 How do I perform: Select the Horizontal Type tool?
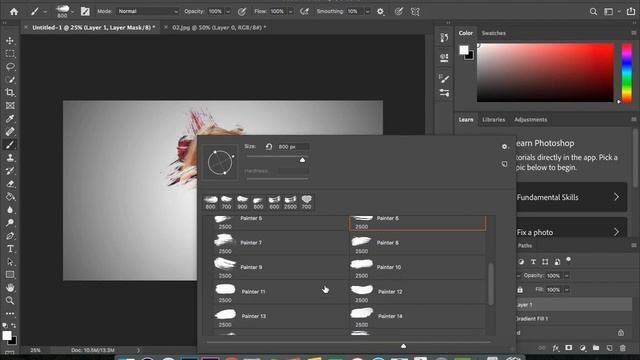coord(10,249)
